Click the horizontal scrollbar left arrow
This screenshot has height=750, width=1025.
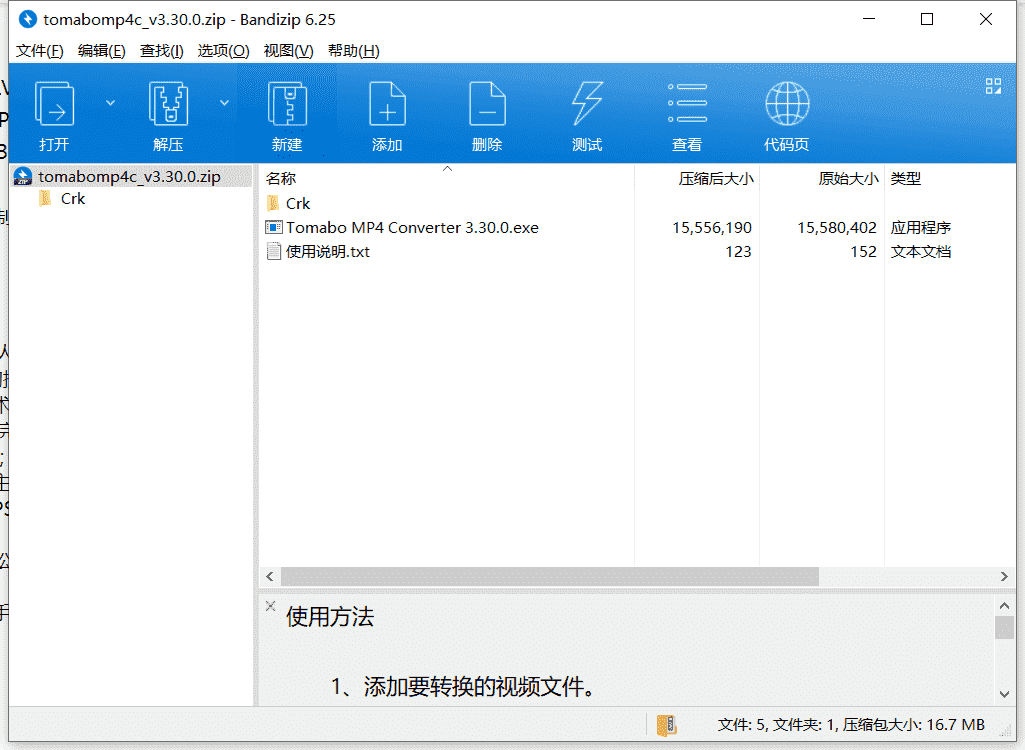(x=270, y=577)
